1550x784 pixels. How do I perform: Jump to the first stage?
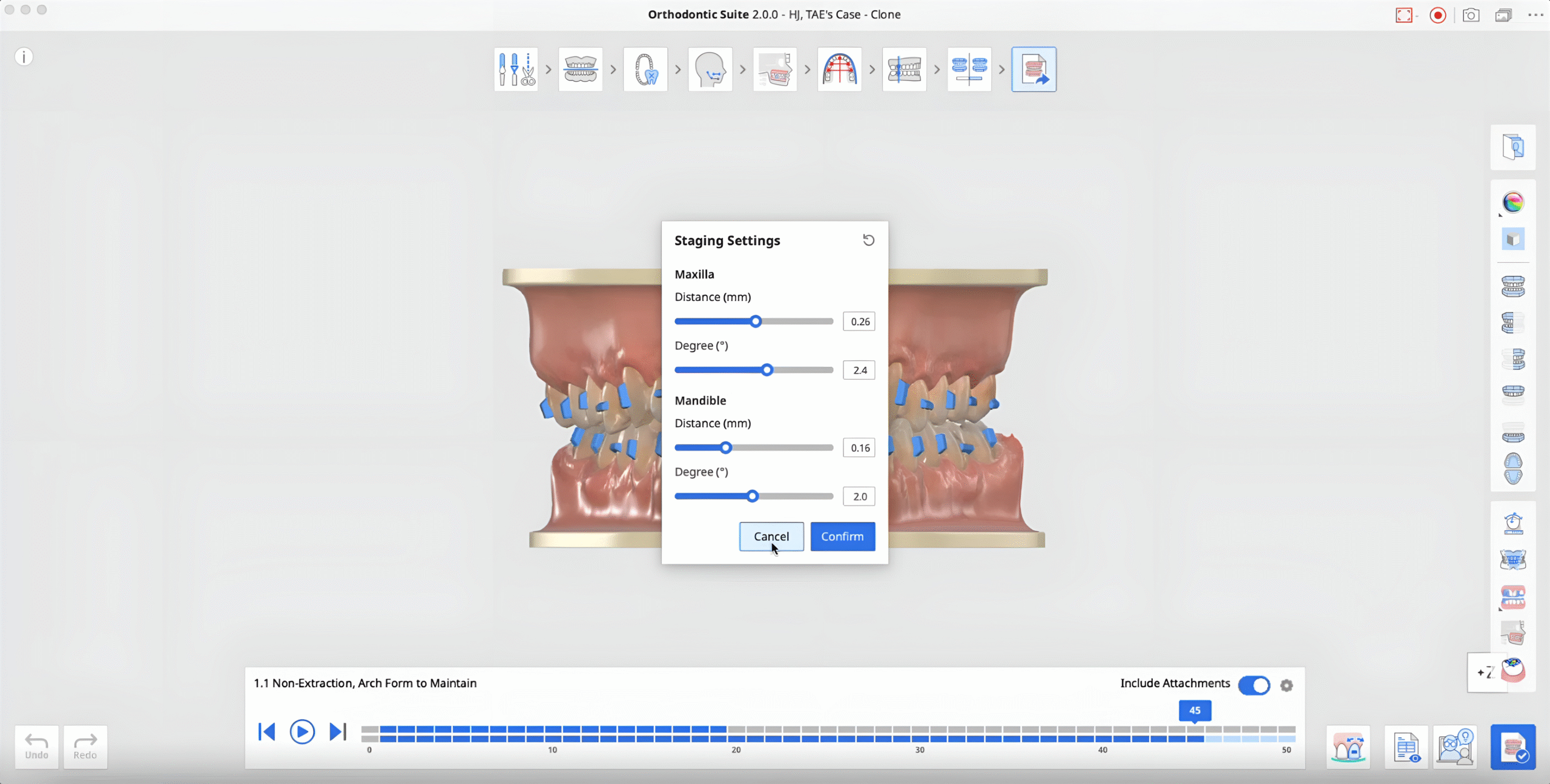click(x=266, y=732)
